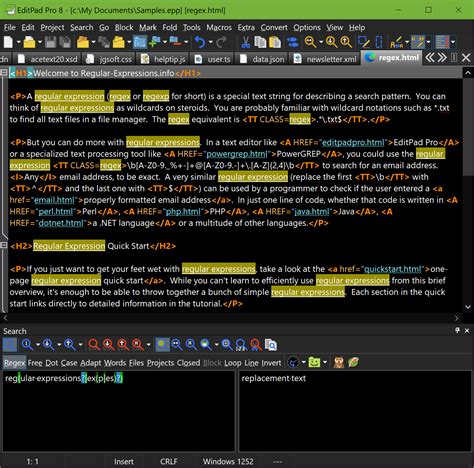Open the Search menu
This screenshot has height=468, width=474.
tap(82, 27)
